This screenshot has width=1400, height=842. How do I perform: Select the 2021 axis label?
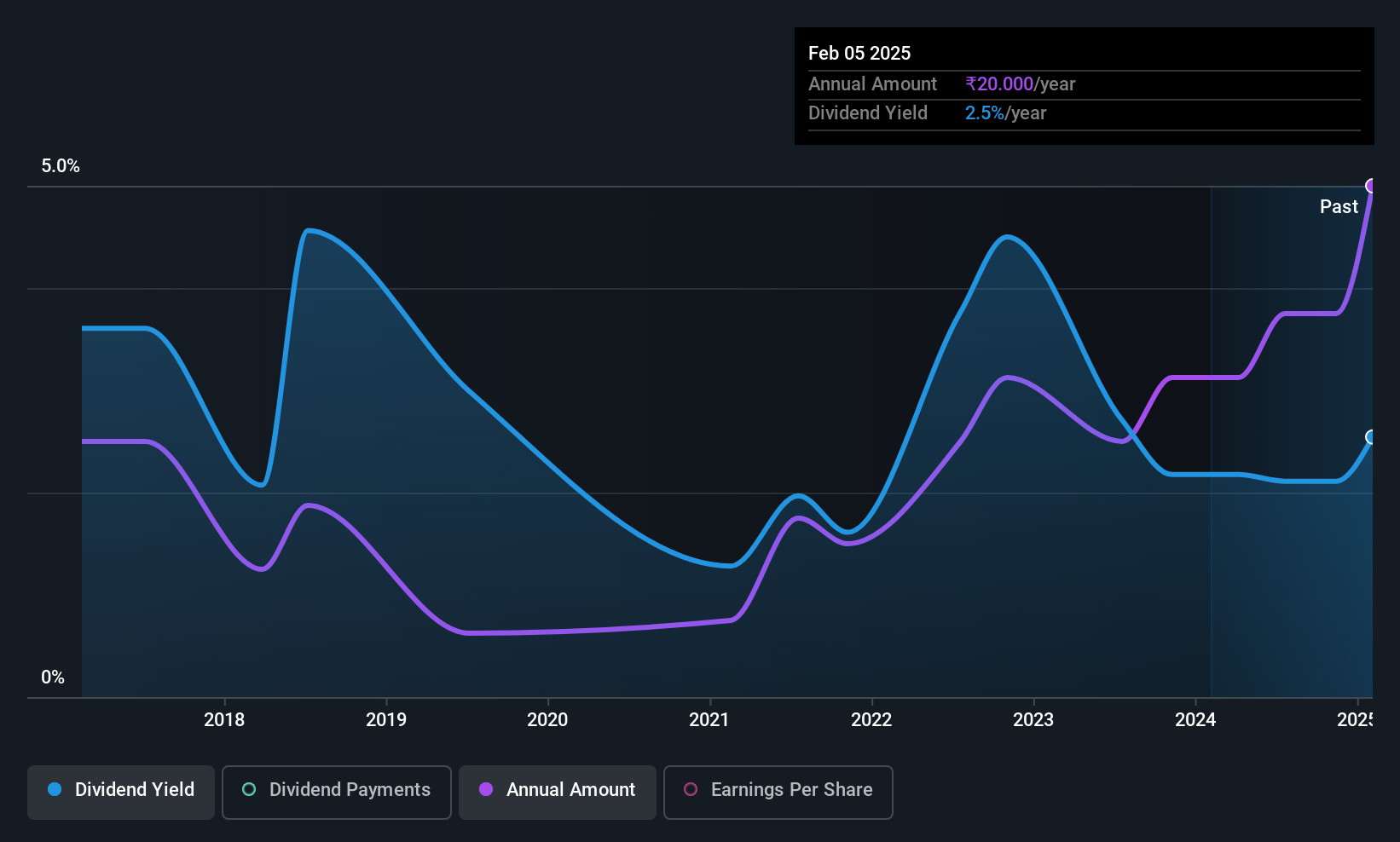coord(709,720)
